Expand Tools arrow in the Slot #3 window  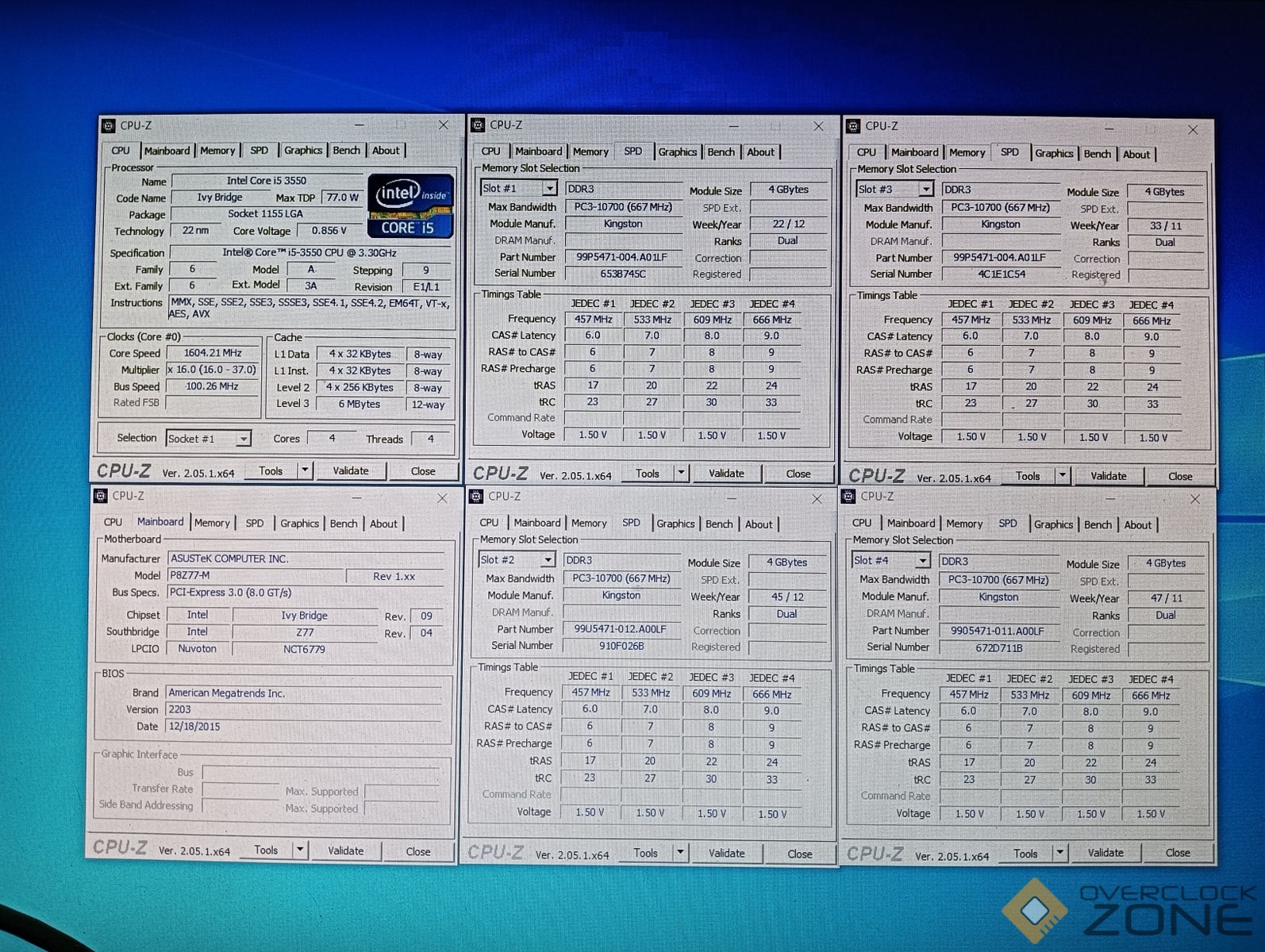click(x=1063, y=476)
